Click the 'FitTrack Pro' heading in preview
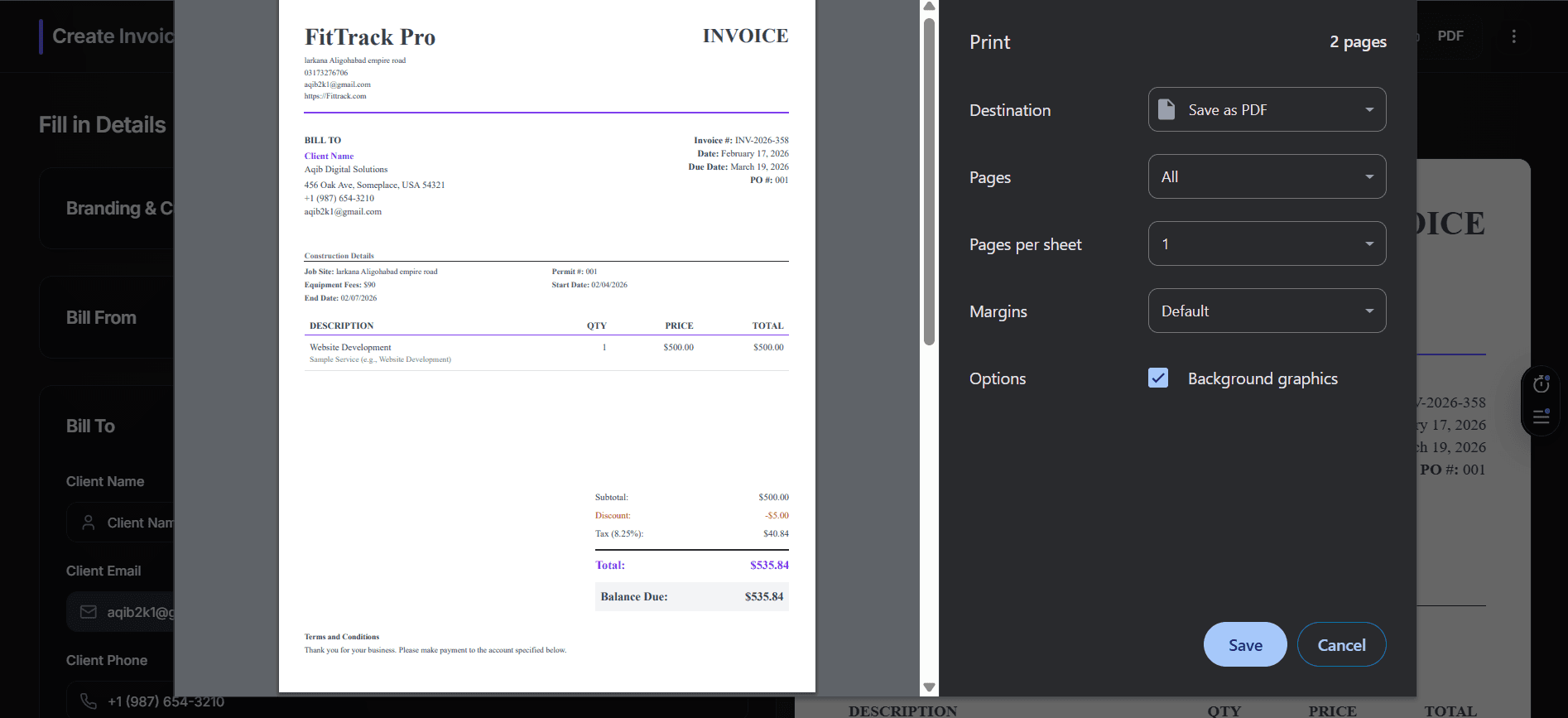 pyautogui.click(x=370, y=37)
